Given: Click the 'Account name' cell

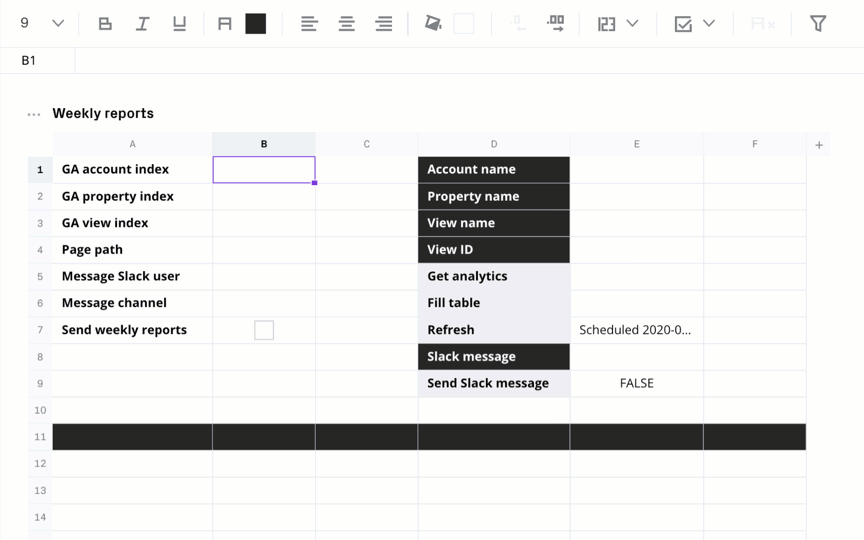Looking at the screenshot, I should (494, 170).
